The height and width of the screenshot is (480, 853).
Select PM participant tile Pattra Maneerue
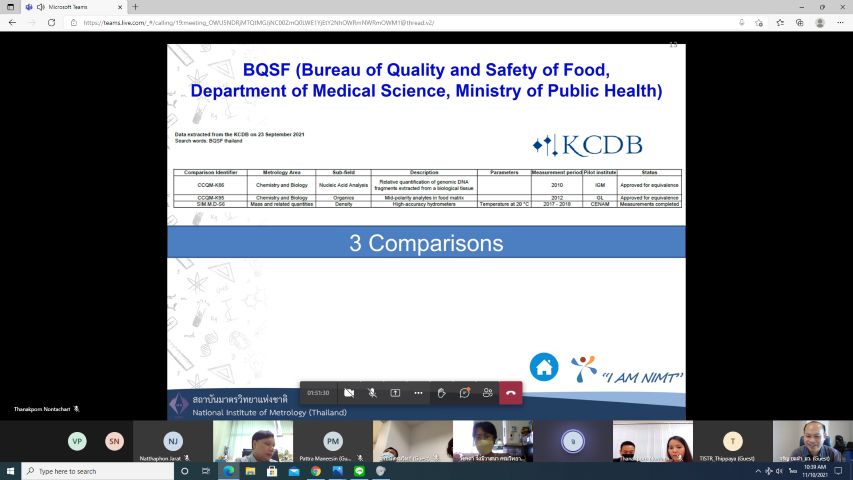(332, 441)
